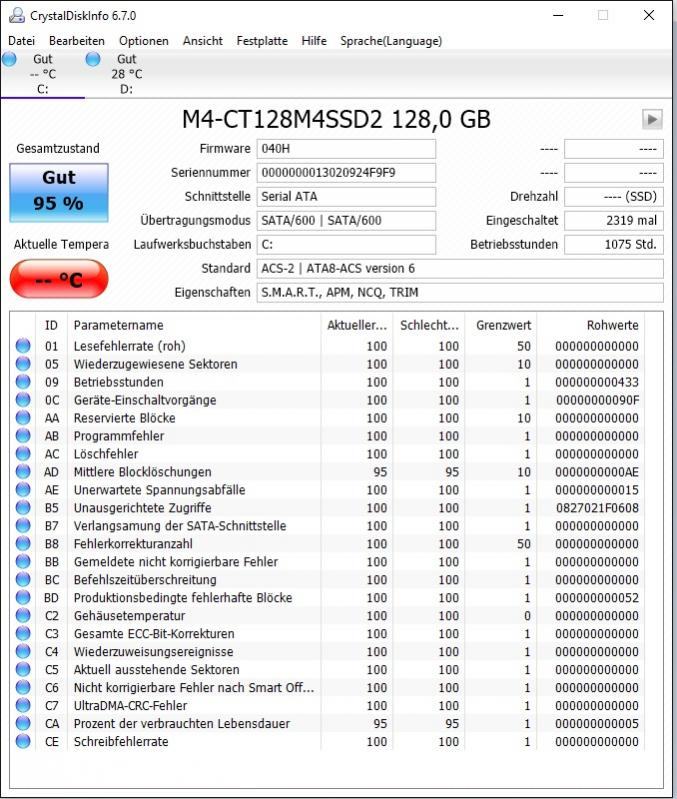Click status icon for Lesefehlerrate (roh)
Screen dimensions: 677x799
[x=23, y=346]
